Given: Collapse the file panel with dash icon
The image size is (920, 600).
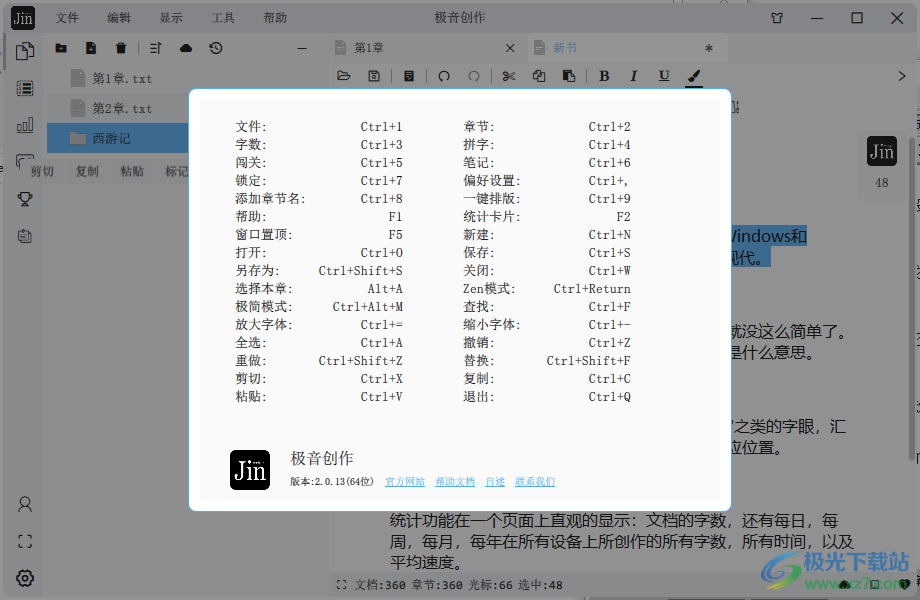Looking at the screenshot, I should (x=302, y=48).
